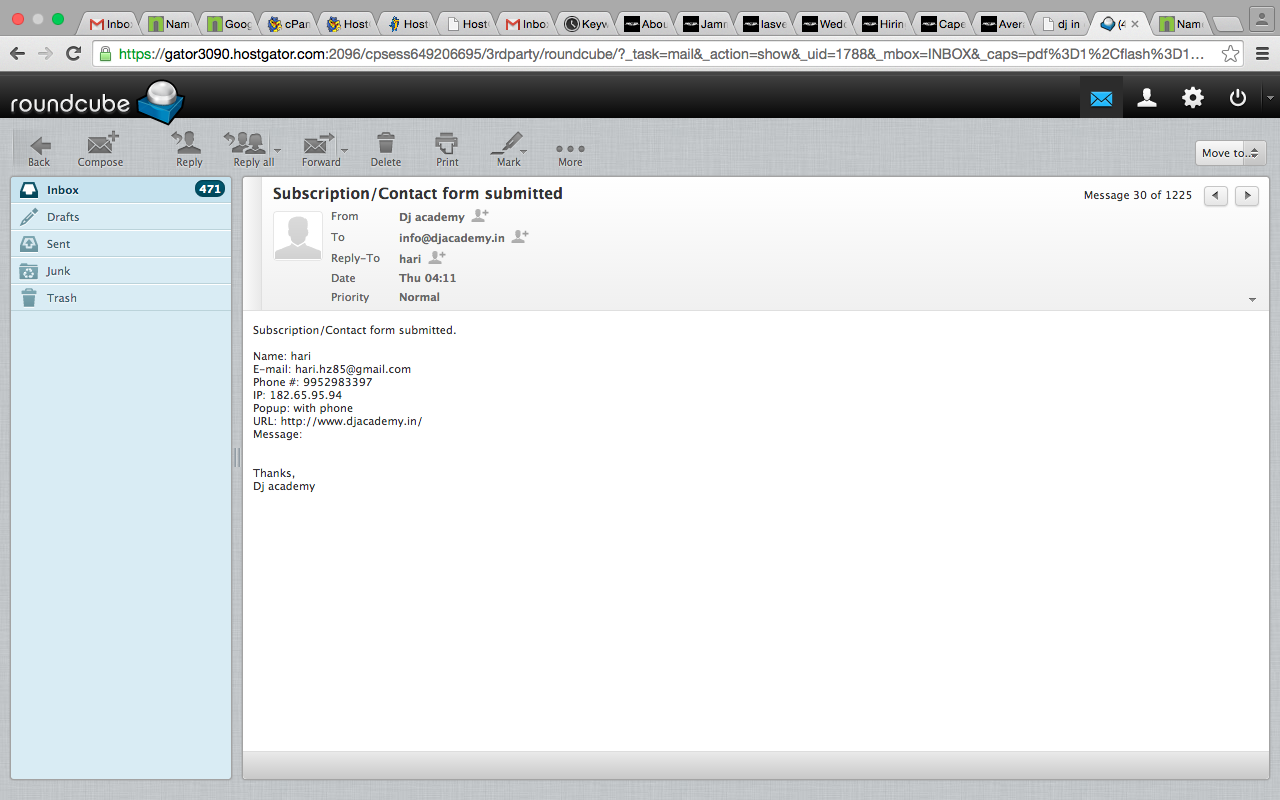Click the phone number 9952983397
The height and width of the screenshot is (800, 1280).
[x=338, y=382]
